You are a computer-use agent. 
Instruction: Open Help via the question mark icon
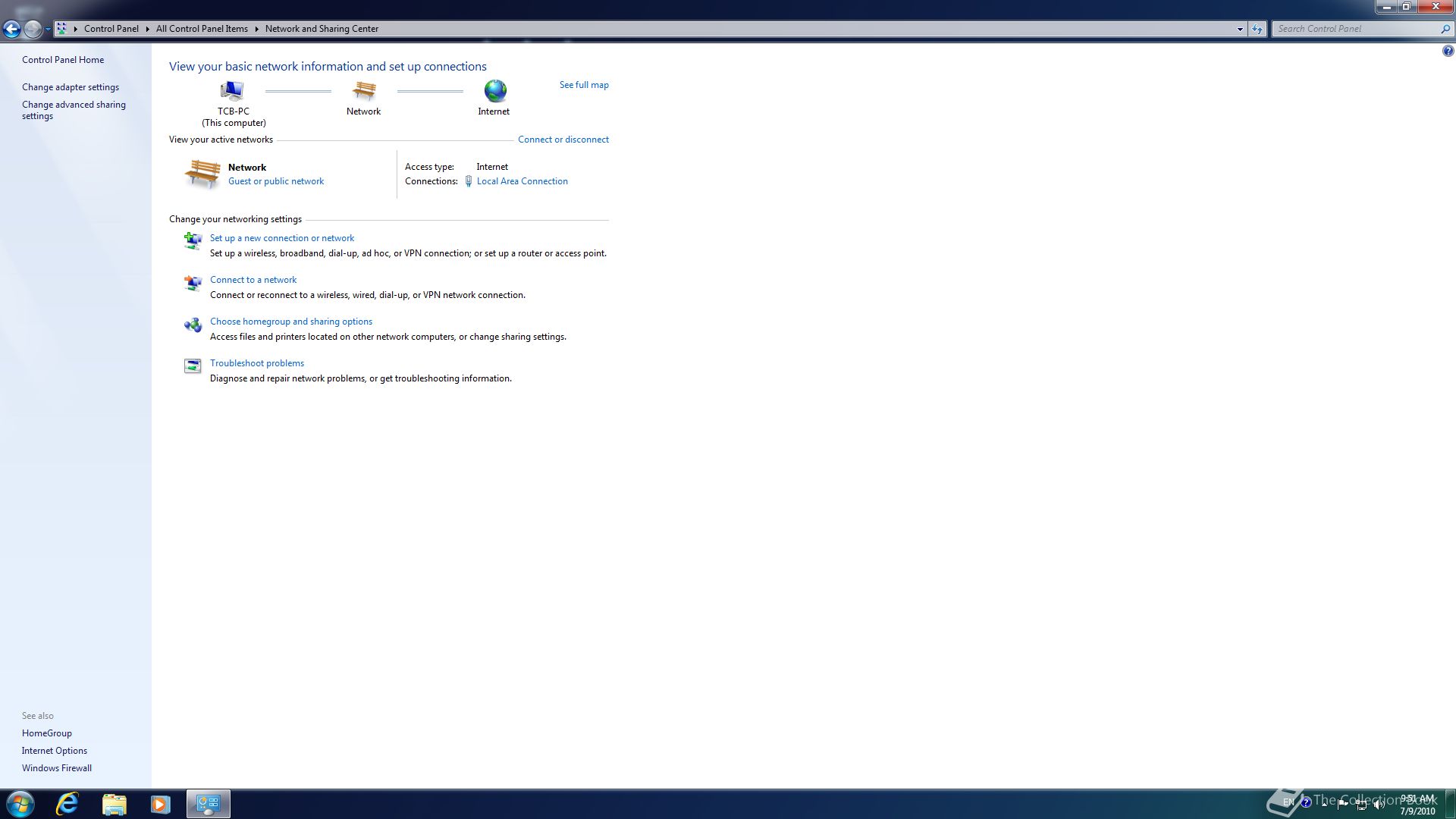[1448, 52]
